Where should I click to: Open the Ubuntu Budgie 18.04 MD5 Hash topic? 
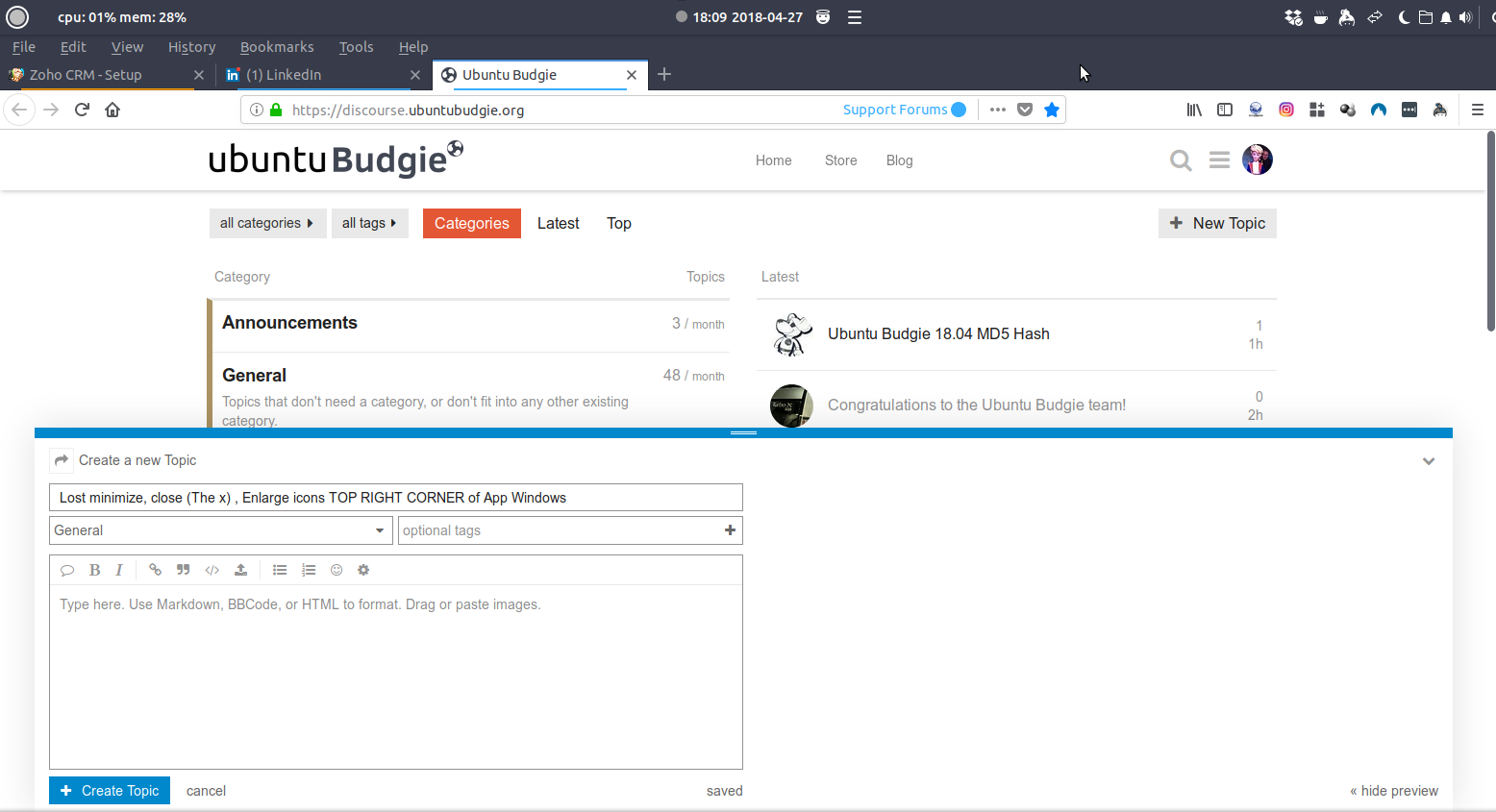[938, 333]
